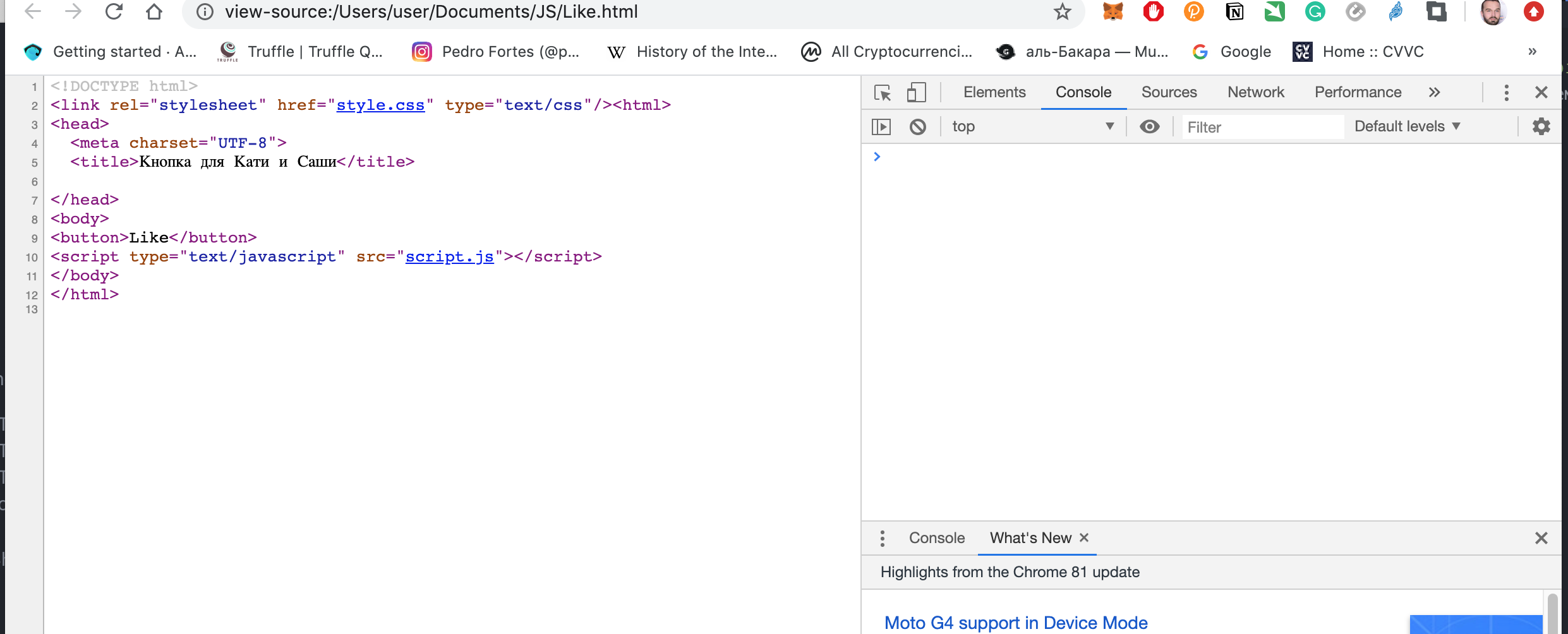The height and width of the screenshot is (634, 1568).
Task: Open the MetaMask fox extension
Action: [x=1113, y=11]
